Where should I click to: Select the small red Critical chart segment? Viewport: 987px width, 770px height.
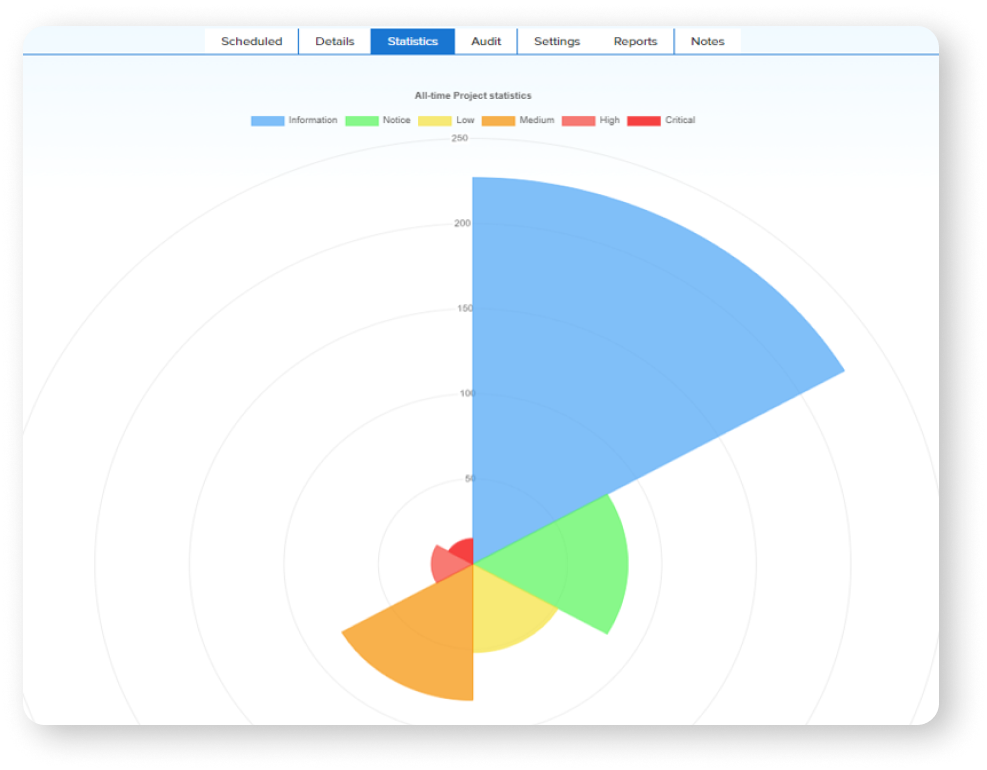point(463,551)
